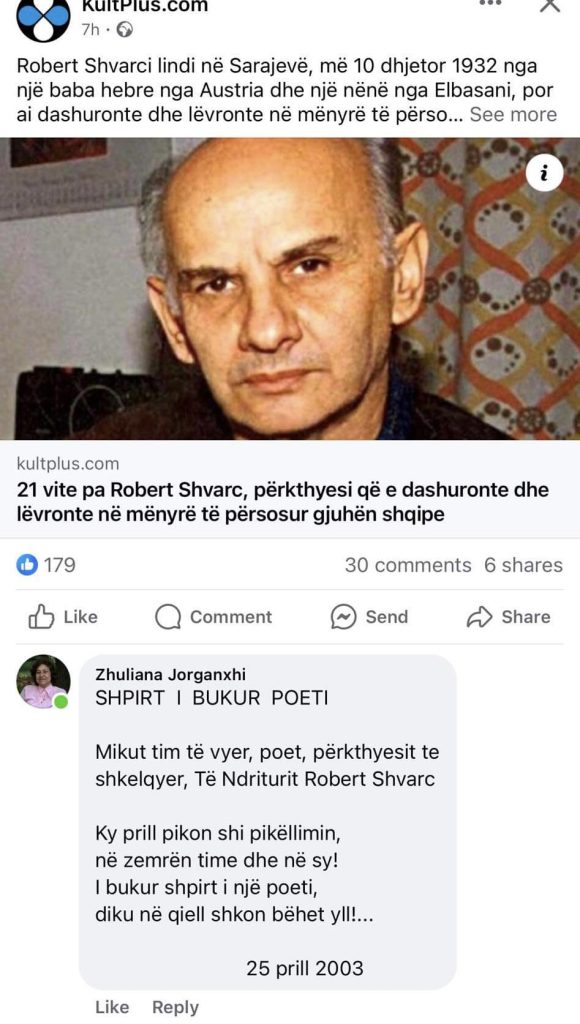Tap the public globe privacy icon

coord(124,30)
